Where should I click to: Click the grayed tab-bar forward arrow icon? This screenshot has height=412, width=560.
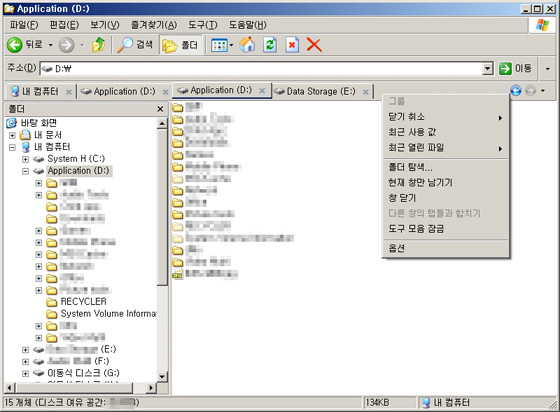(530, 91)
